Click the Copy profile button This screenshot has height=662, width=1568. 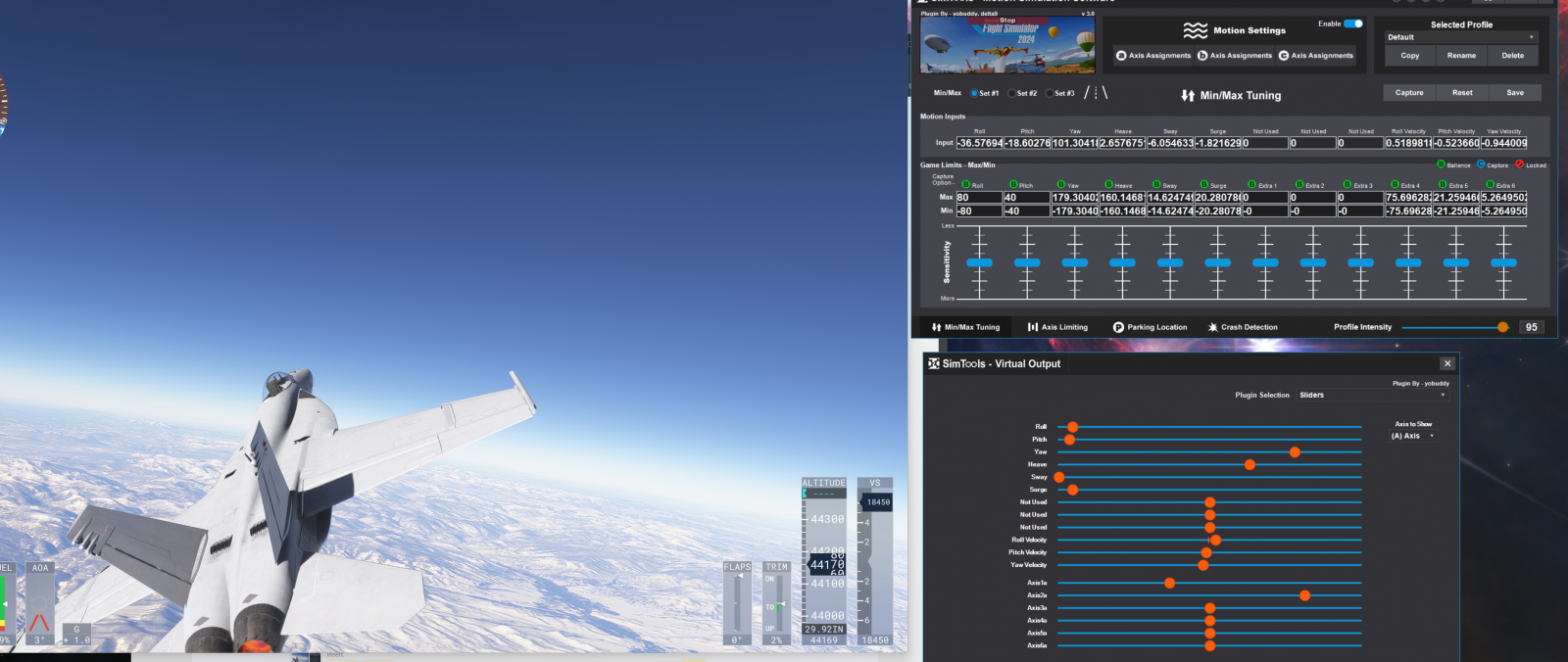[x=1410, y=56]
